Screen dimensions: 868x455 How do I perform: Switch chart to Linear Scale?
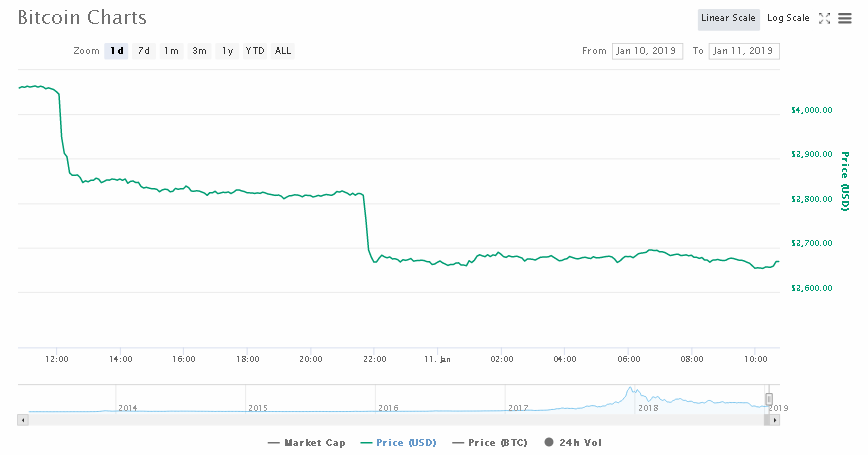pos(728,18)
